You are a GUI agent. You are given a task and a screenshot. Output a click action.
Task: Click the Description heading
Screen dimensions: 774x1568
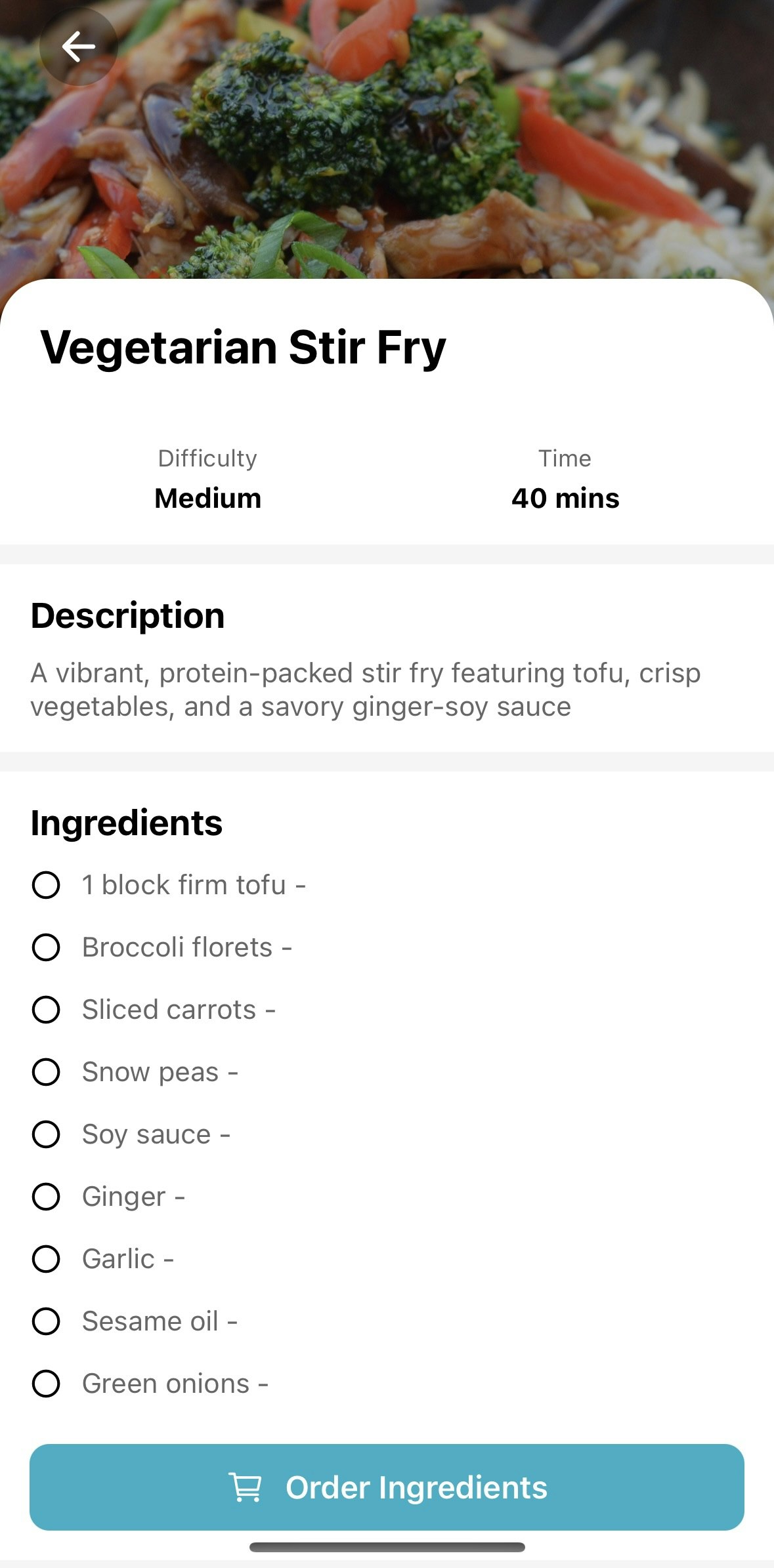pyautogui.click(x=128, y=616)
